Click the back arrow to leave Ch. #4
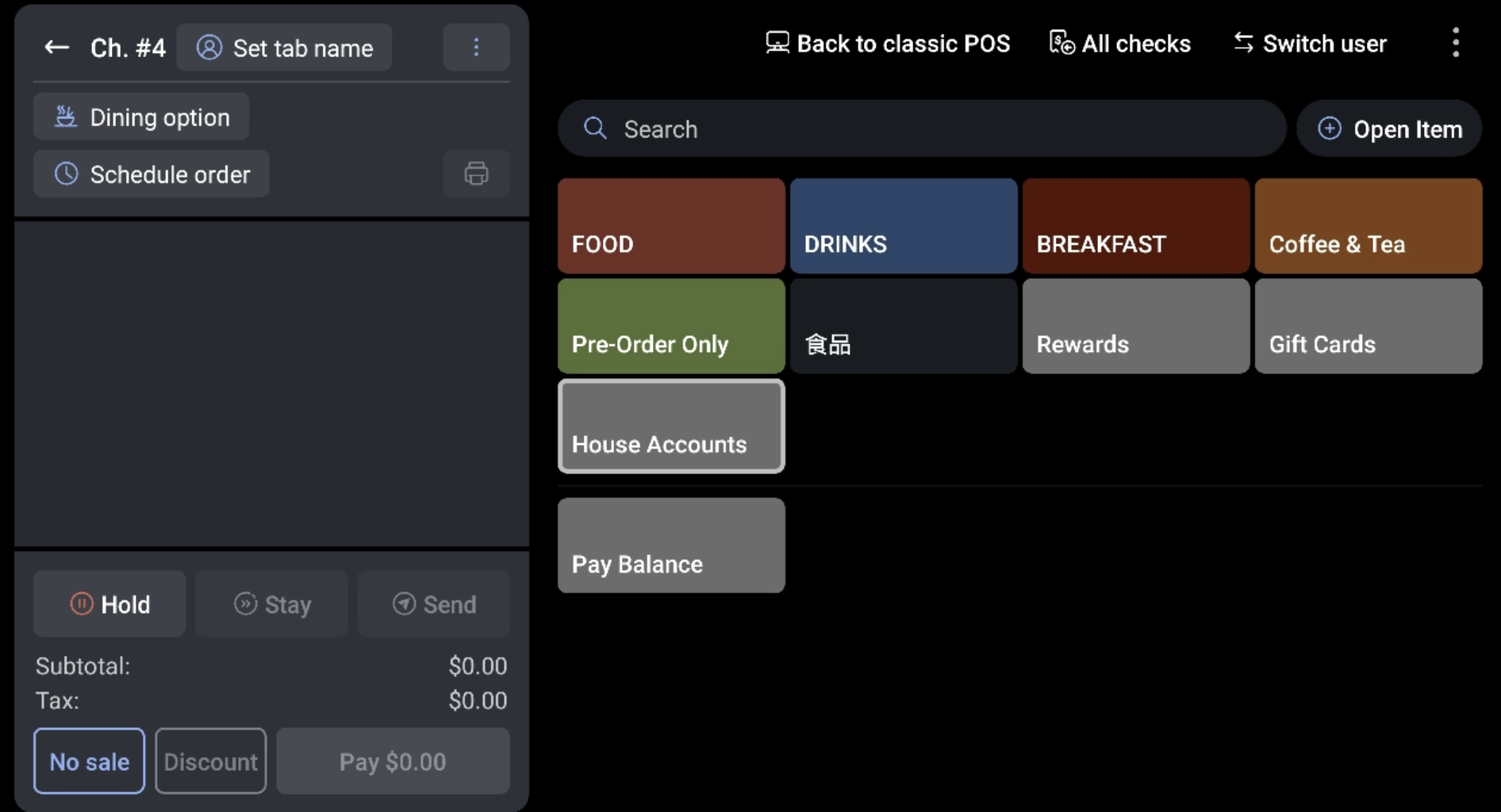Viewport: 1501px width, 812px height. tap(56, 47)
